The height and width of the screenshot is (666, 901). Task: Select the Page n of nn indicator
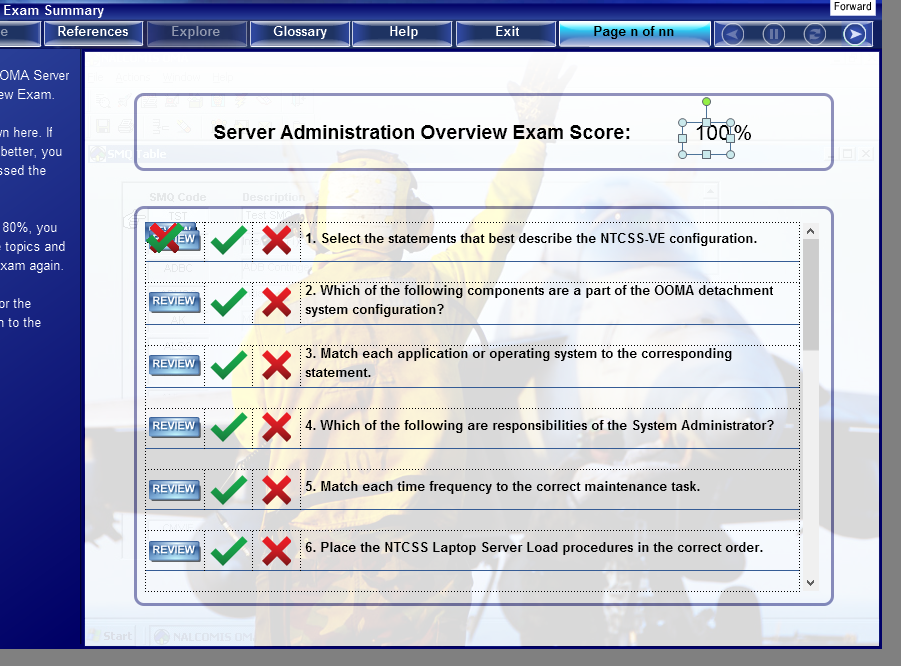pos(634,32)
